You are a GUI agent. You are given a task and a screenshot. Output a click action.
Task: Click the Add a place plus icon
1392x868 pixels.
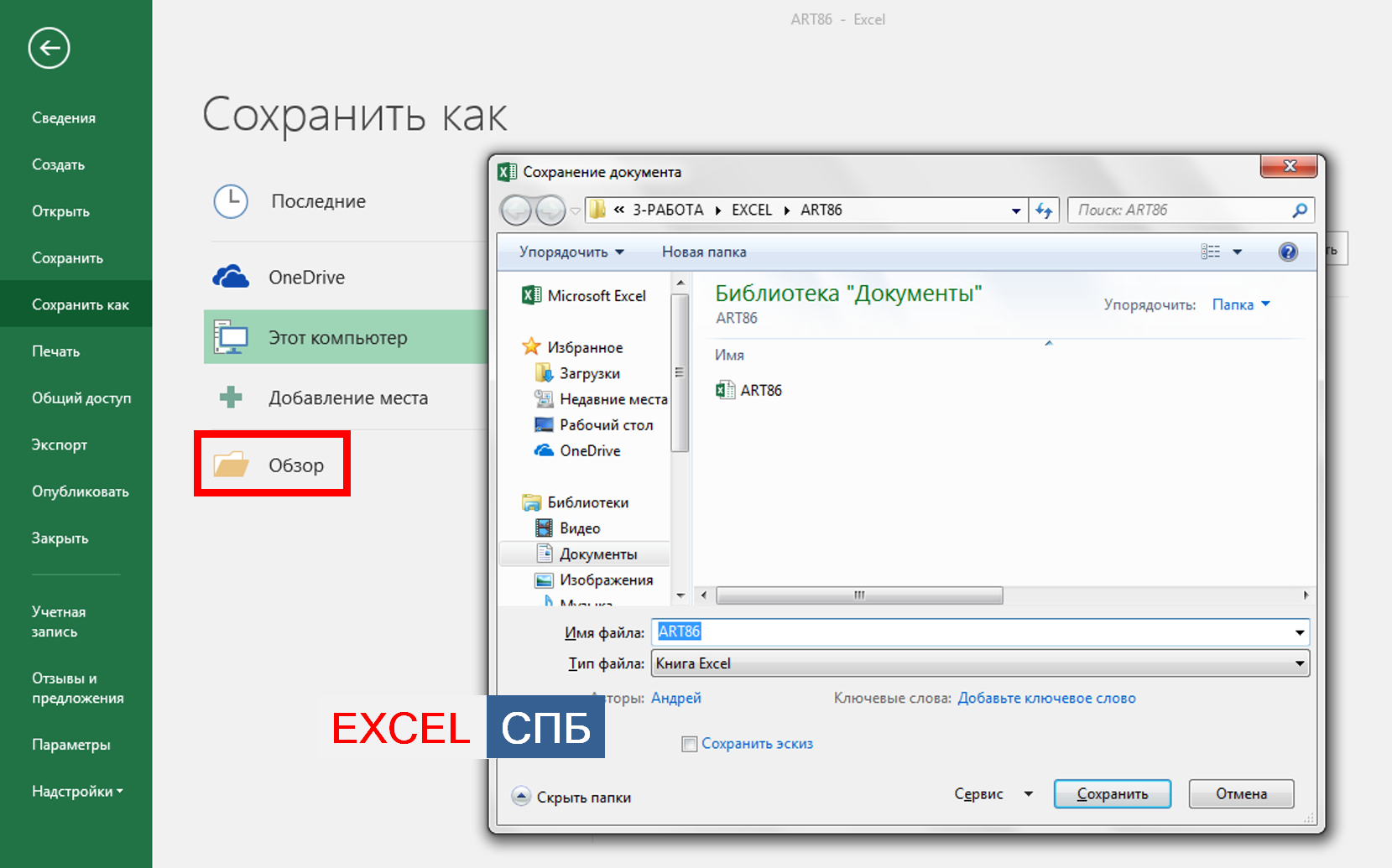(x=231, y=398)
